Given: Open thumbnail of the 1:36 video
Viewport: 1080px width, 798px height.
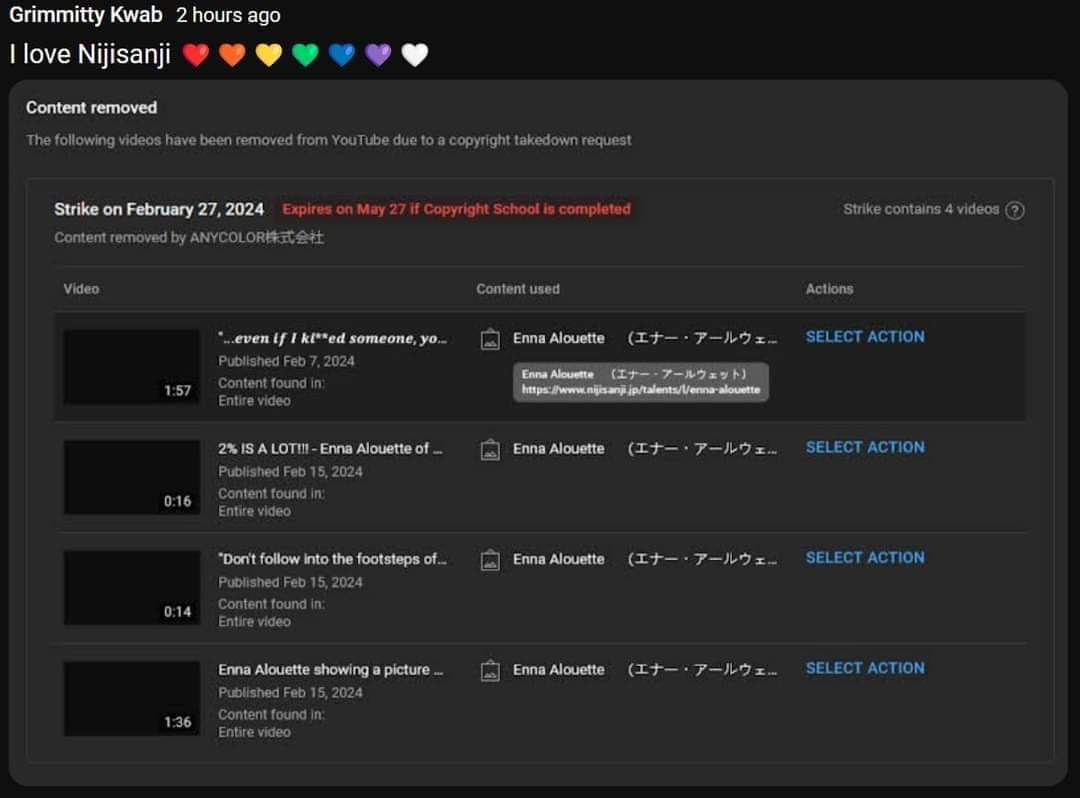Looking at the screenshot, I should 132,698.
